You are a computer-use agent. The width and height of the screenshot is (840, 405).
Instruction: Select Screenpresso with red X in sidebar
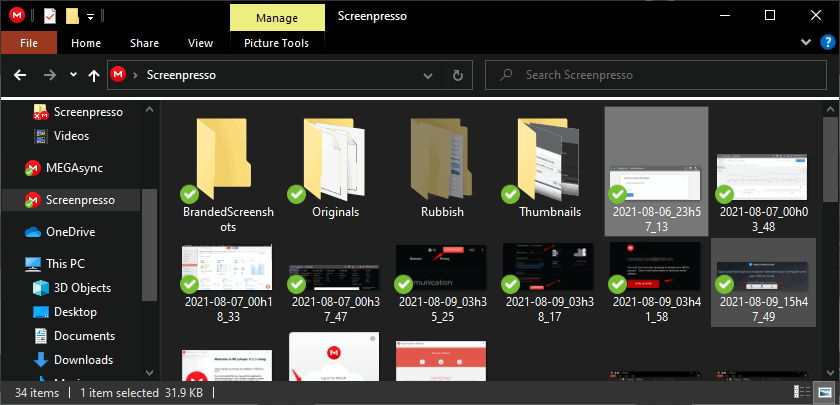coord(78,112)
